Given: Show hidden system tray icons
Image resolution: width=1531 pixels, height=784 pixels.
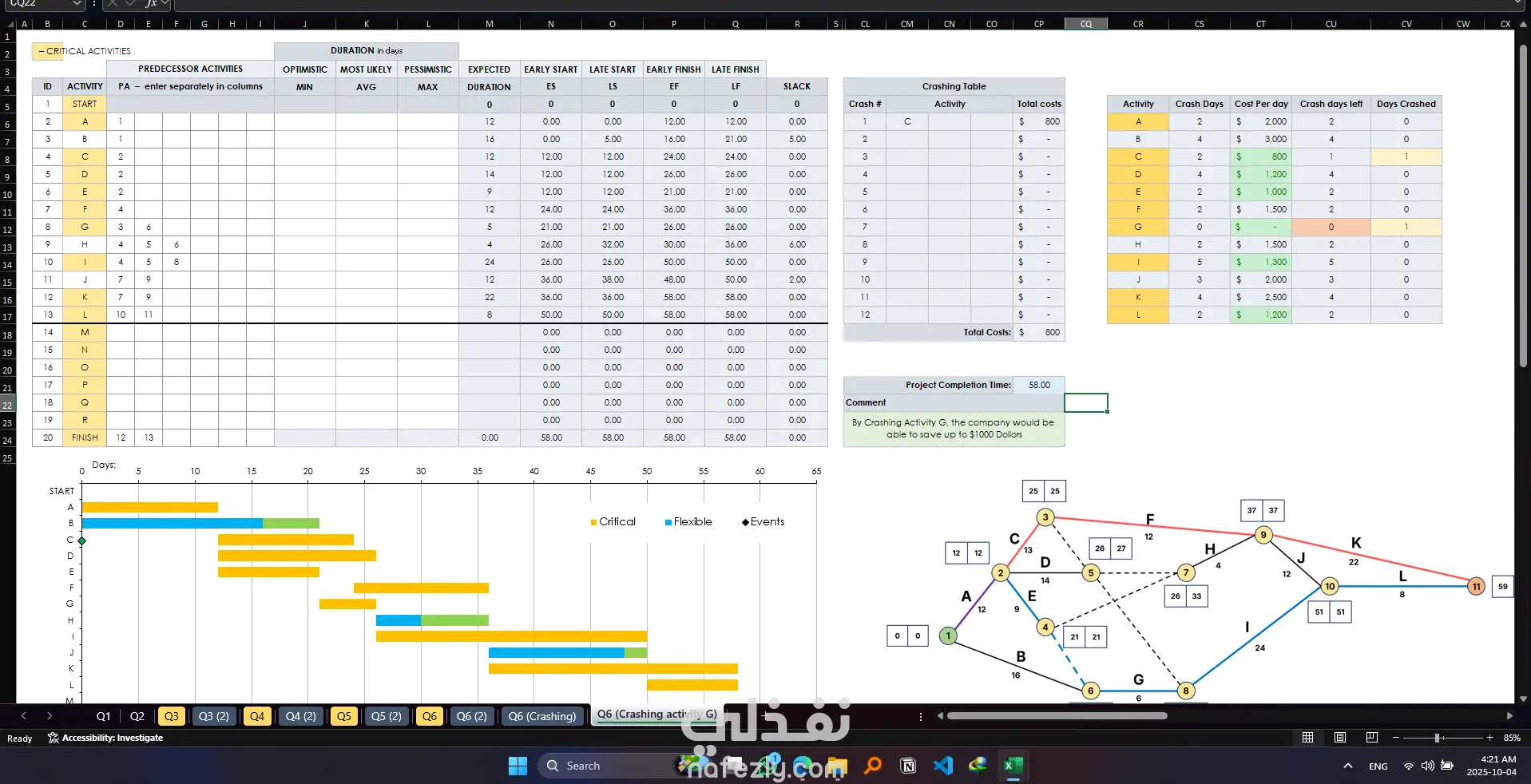Looking at the screenshot, I should [x=1348, y=766].
